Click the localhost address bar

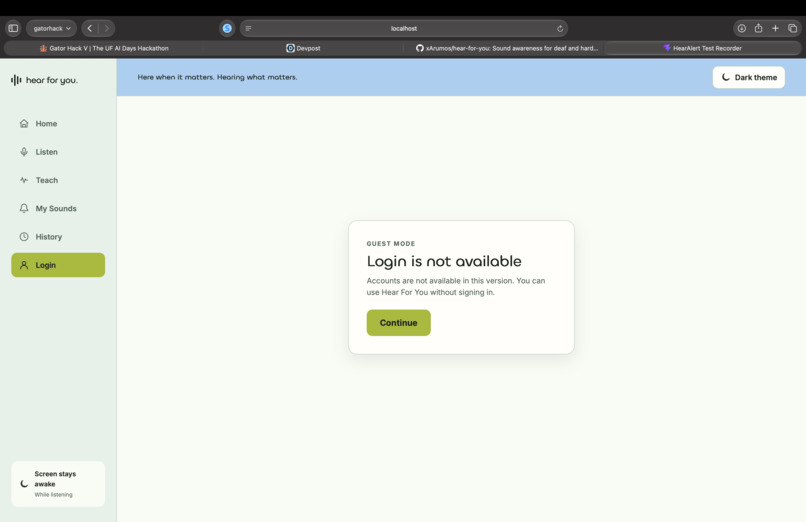click(404, 28)
